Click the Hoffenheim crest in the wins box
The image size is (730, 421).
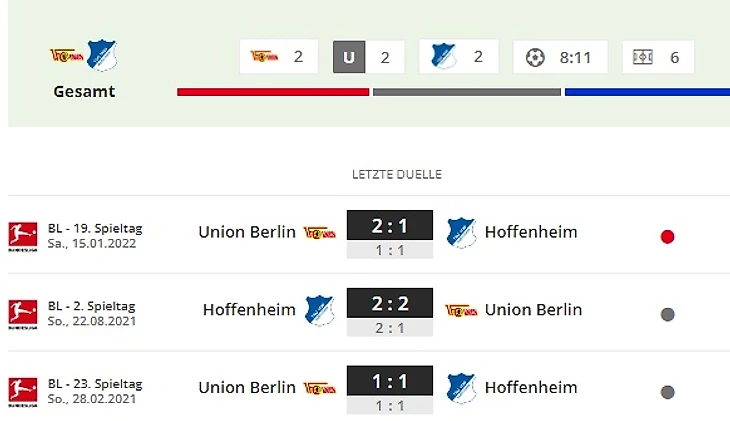point(444,56)
